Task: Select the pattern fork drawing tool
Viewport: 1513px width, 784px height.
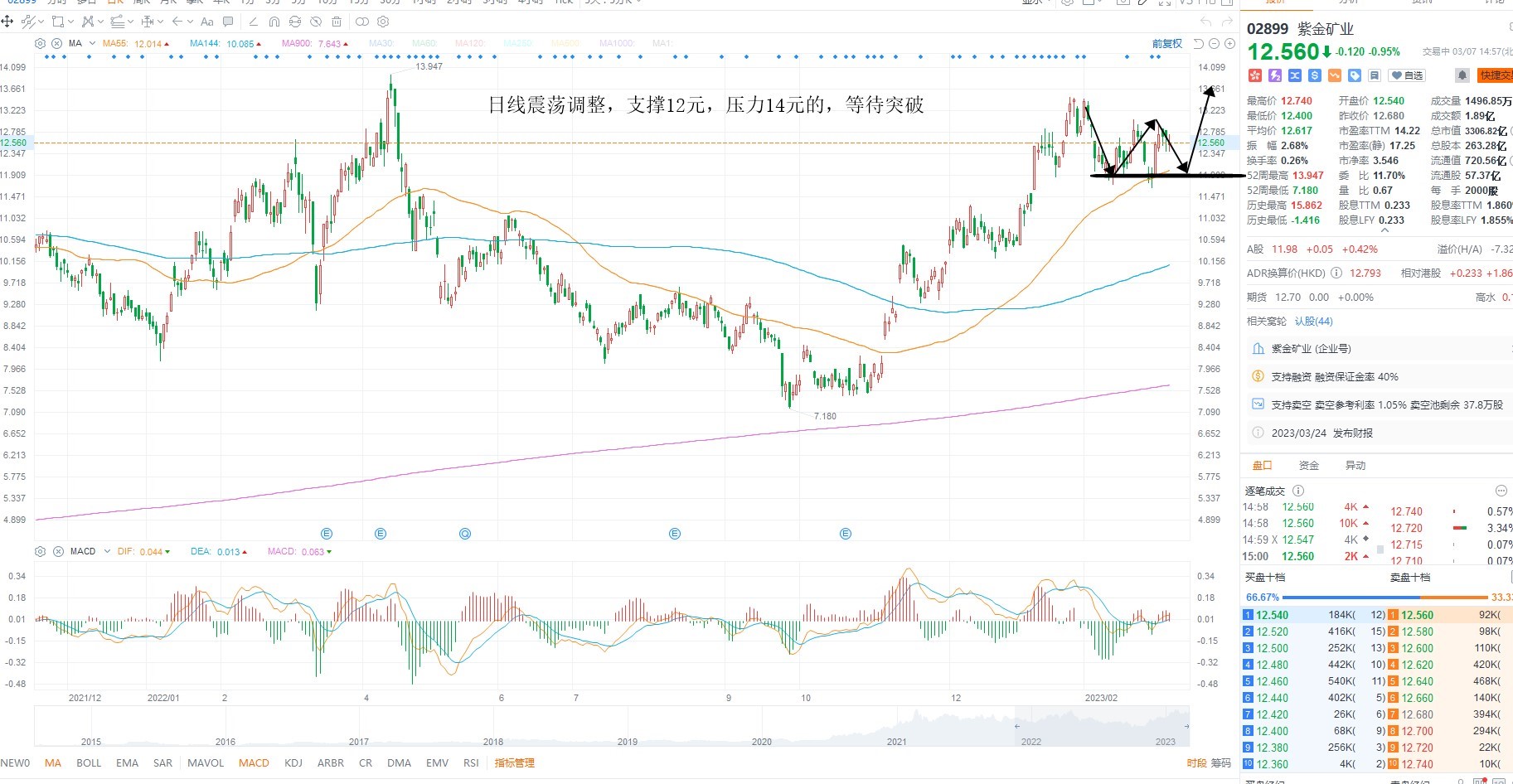Action: tap(88, 22)
